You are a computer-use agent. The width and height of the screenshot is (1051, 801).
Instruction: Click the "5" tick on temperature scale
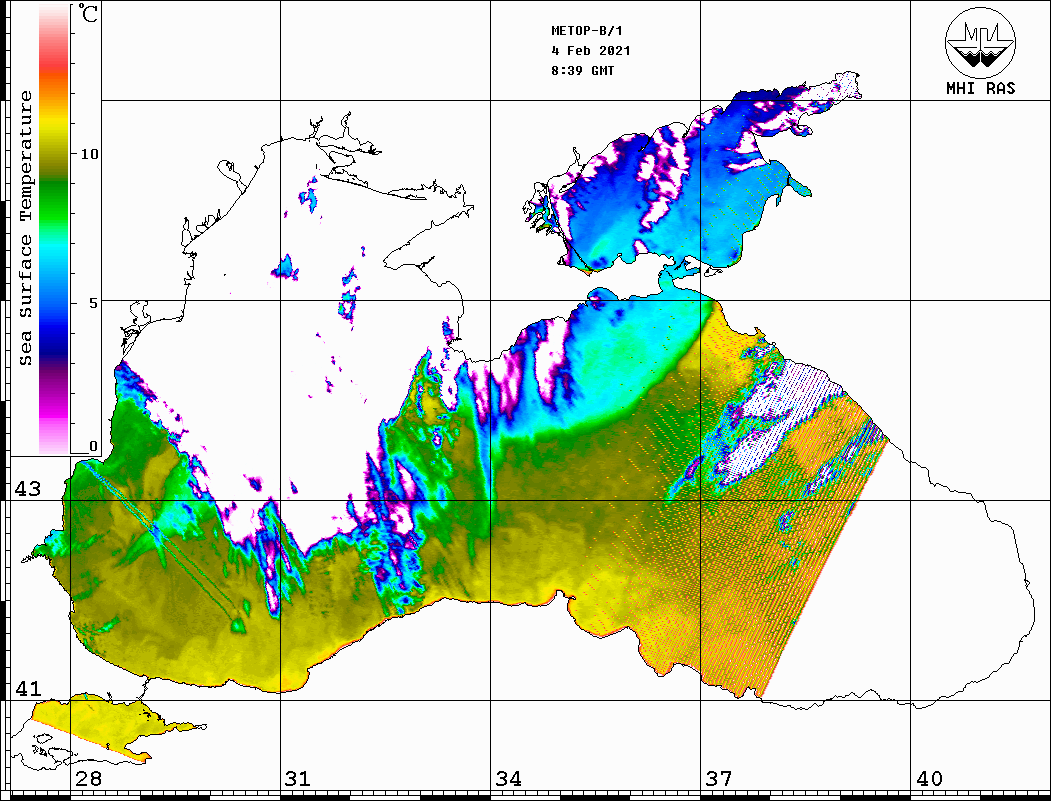94,303
